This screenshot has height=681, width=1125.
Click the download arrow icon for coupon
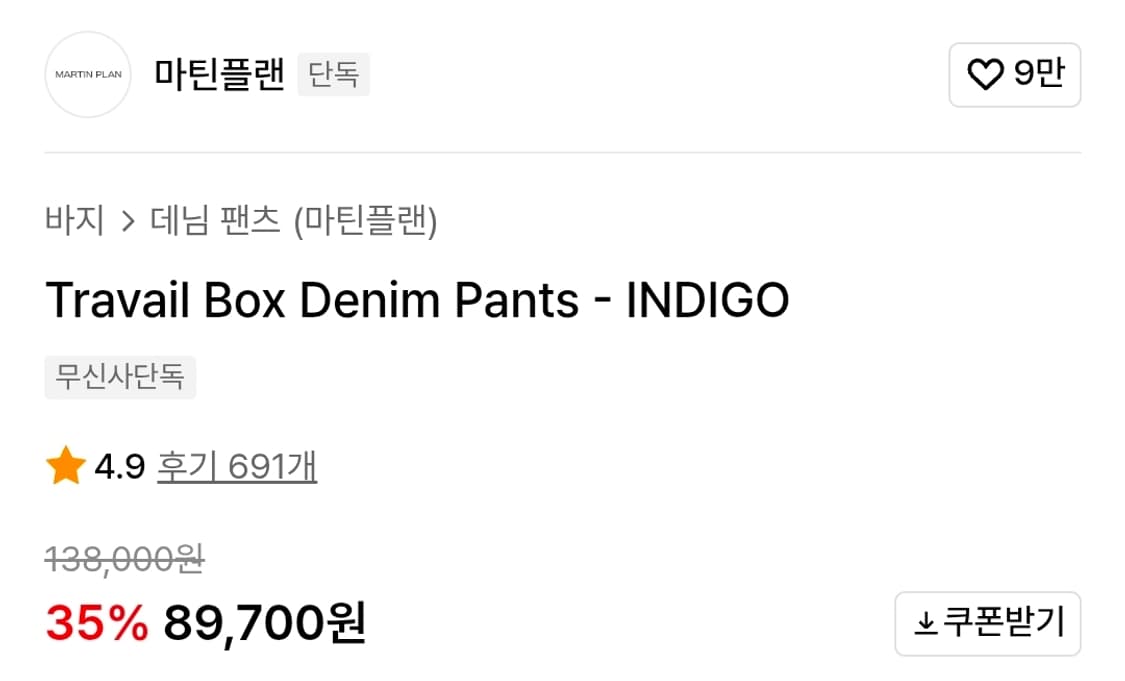926,624
